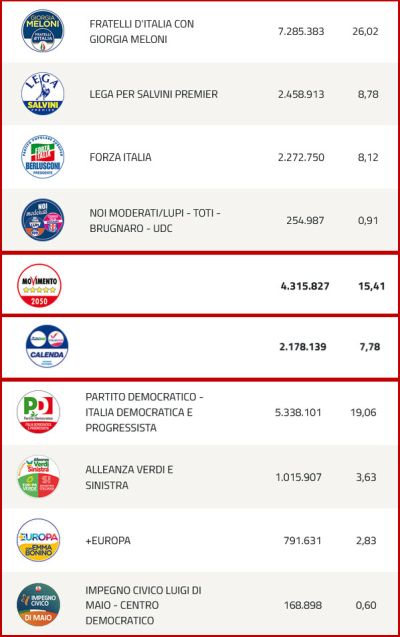This screenshot has height=637, width=400.
Task: Click the +EUROPA list name text
Action: (x=108, y=541)
